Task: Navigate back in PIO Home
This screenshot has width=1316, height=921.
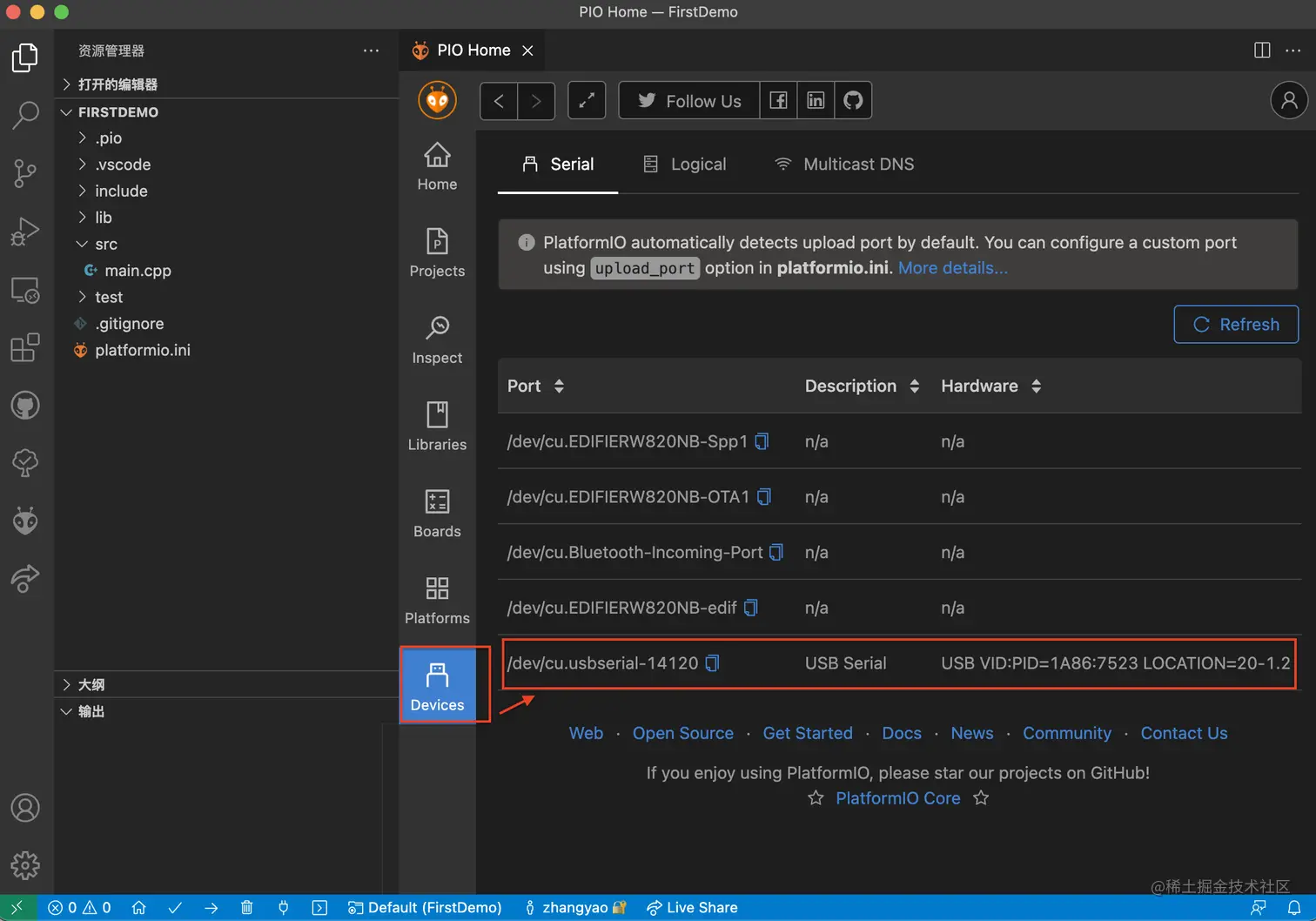Action: click(499, 101)
